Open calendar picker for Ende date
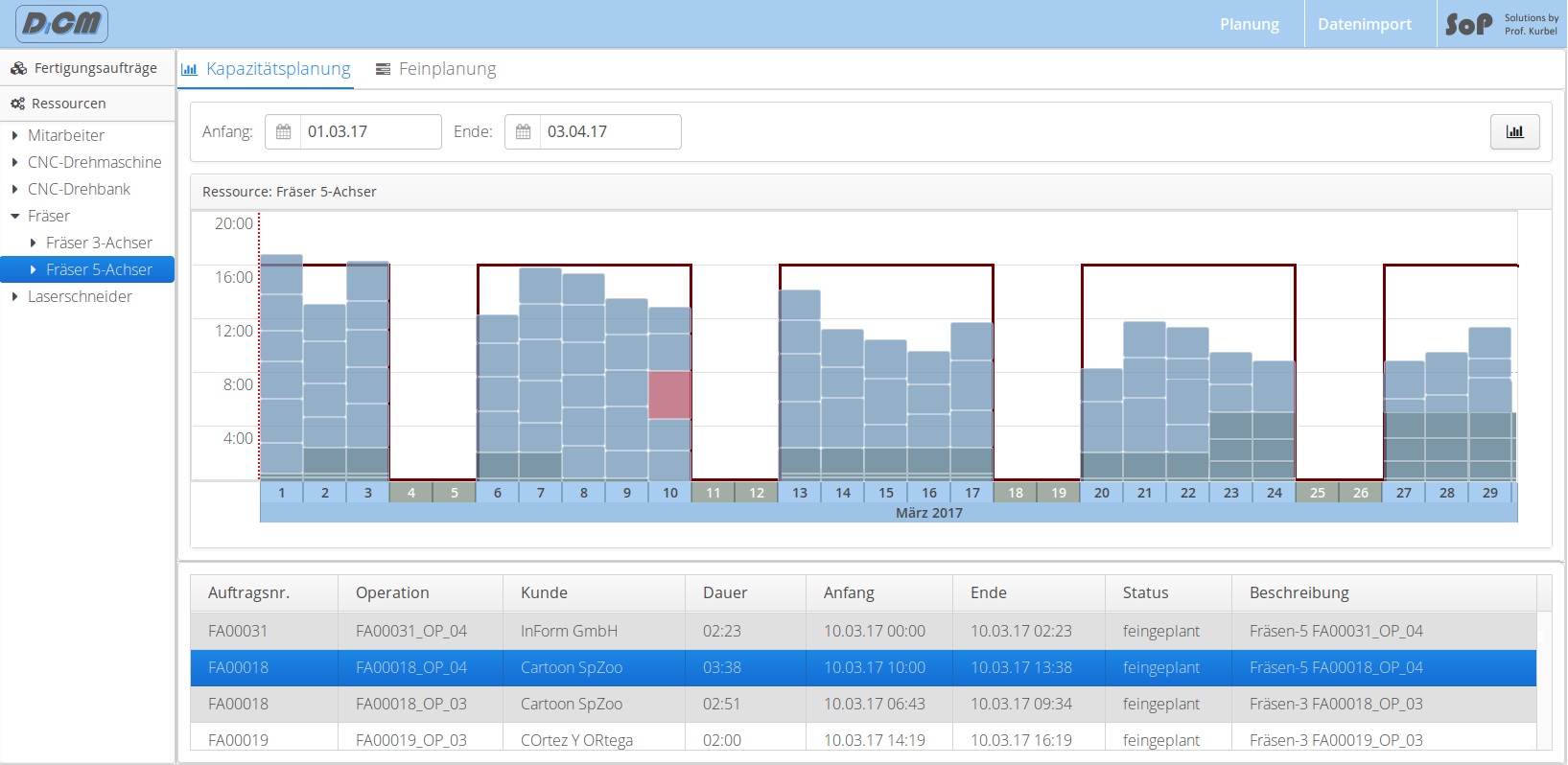This screenshot has height=765, width=1568. 523,132
